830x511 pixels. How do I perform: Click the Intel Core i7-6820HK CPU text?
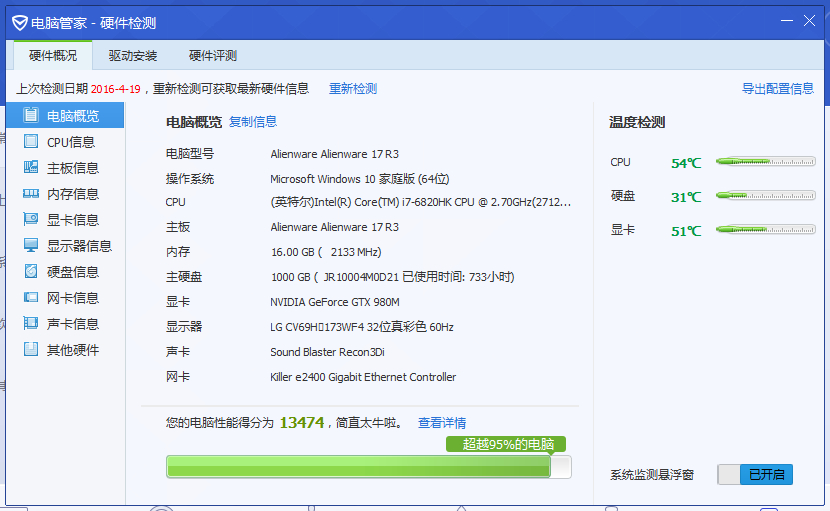(421, 202)
